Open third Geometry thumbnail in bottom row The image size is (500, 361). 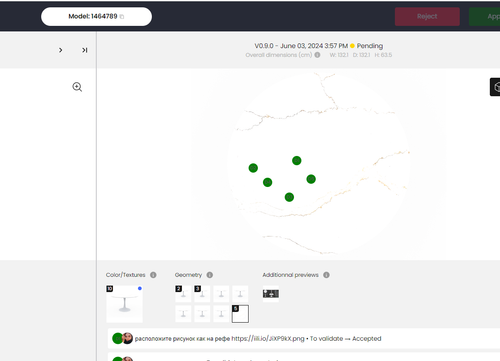[221, 314]
